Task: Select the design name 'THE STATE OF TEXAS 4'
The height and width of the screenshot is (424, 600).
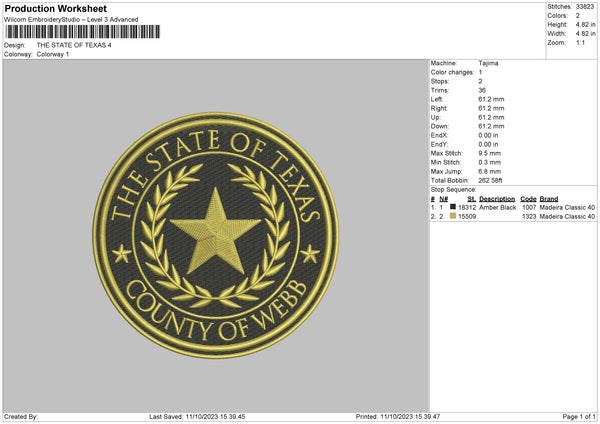Action: pos(74,45)
